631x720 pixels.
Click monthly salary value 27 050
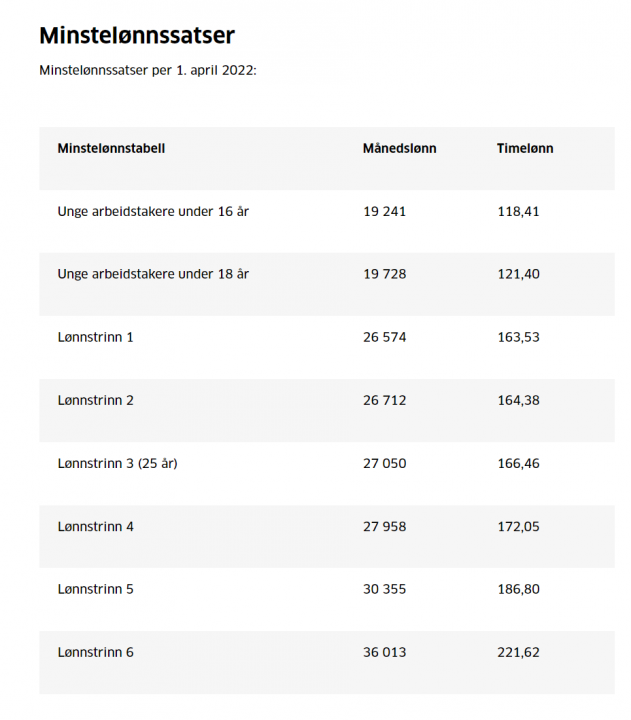click(x=385, y=463)
